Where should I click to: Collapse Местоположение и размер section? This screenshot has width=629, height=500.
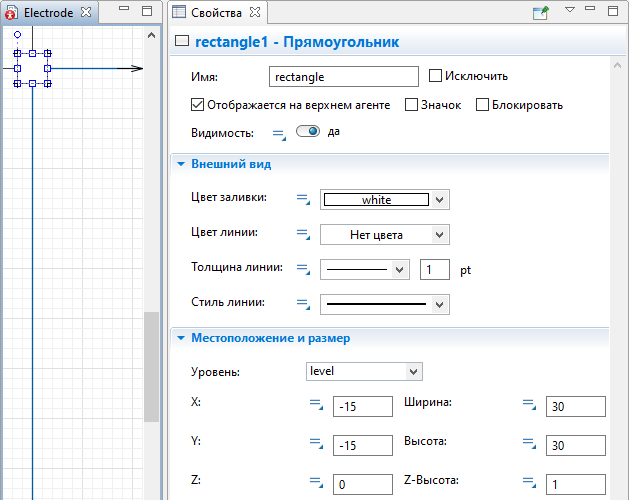(181, 338)
